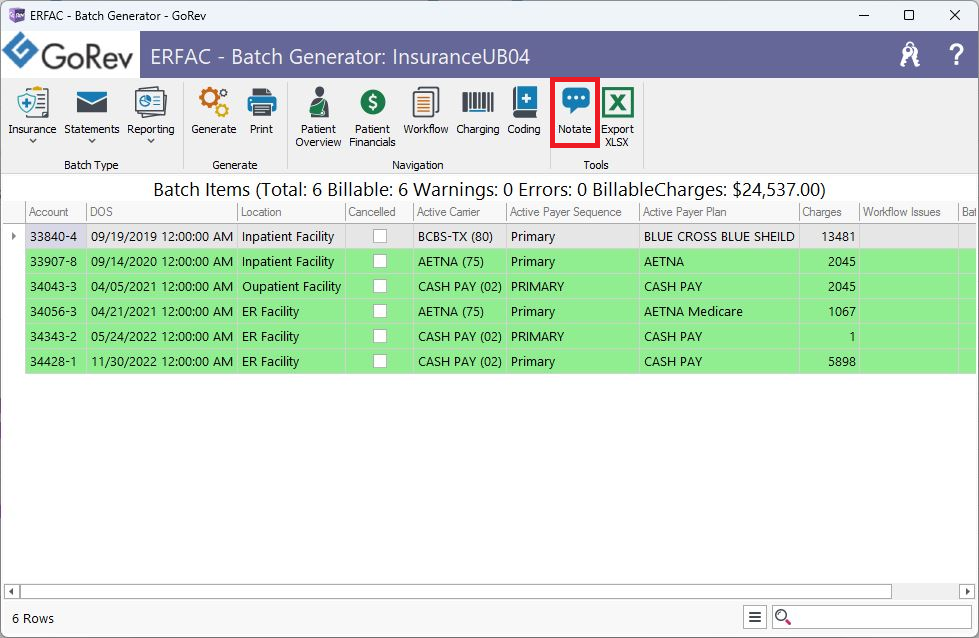979x638 pixels.
Task: Select account cell 33907-8
Action: click(56, 261)
